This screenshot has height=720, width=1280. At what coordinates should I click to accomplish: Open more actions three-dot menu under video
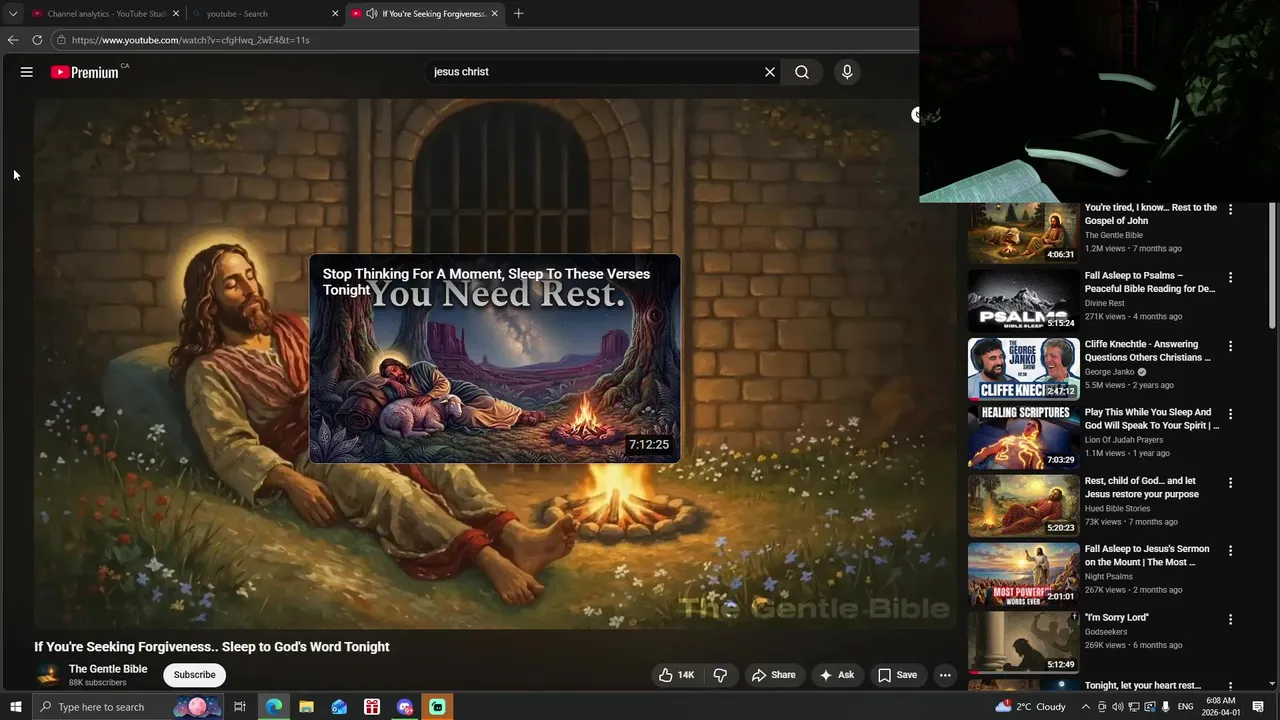click(945, 675)
